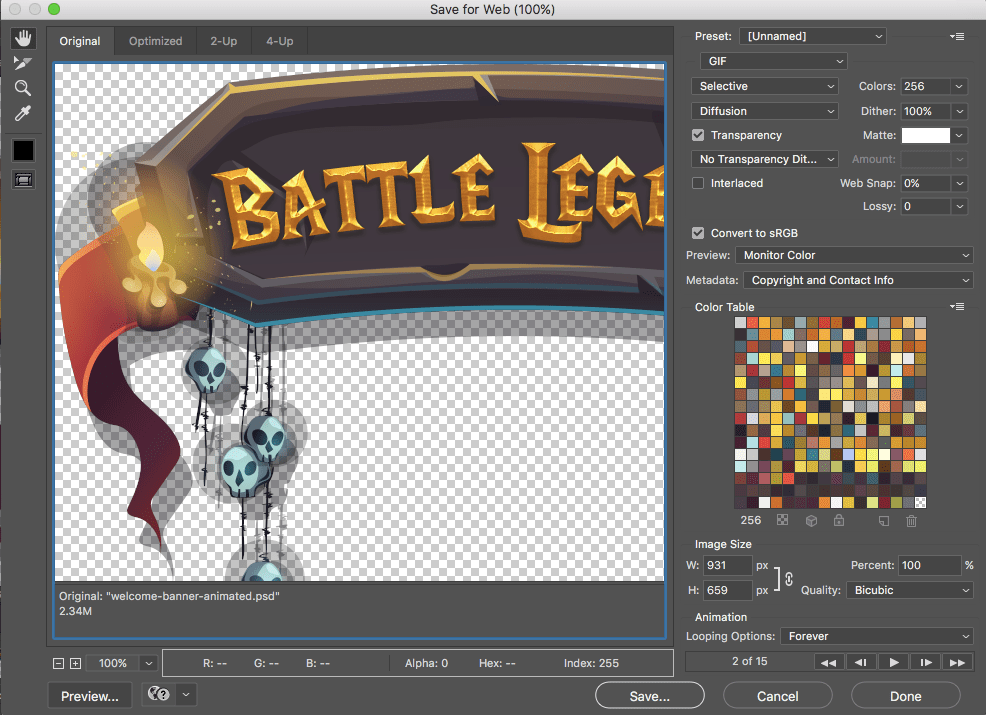Viewport: 986px width, 715px height.
Task: Open the Looping Options dropdown
Action: pyautogui.click(x=877, y=636)
